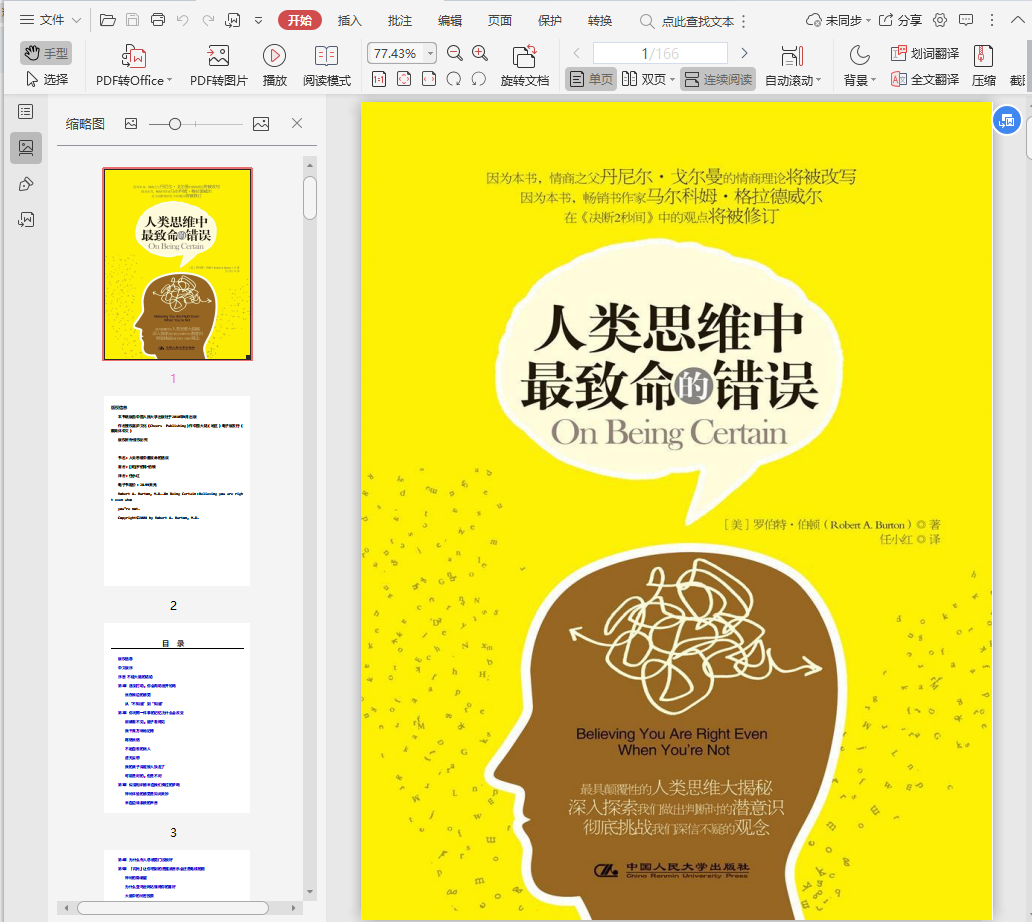Click the 全文翻译 full text translate button

pyautogui.click(x=925, y=80)
